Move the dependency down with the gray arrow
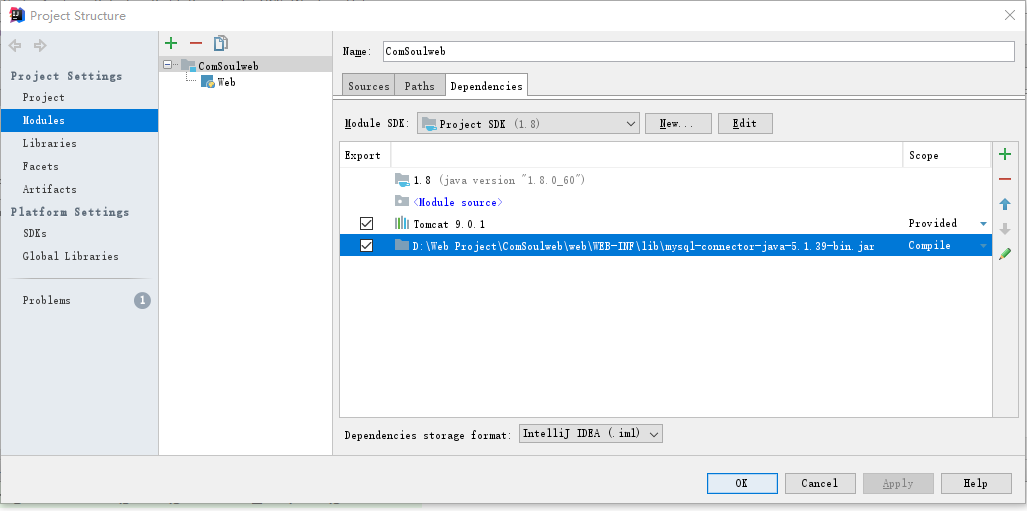 (1005, 229)
